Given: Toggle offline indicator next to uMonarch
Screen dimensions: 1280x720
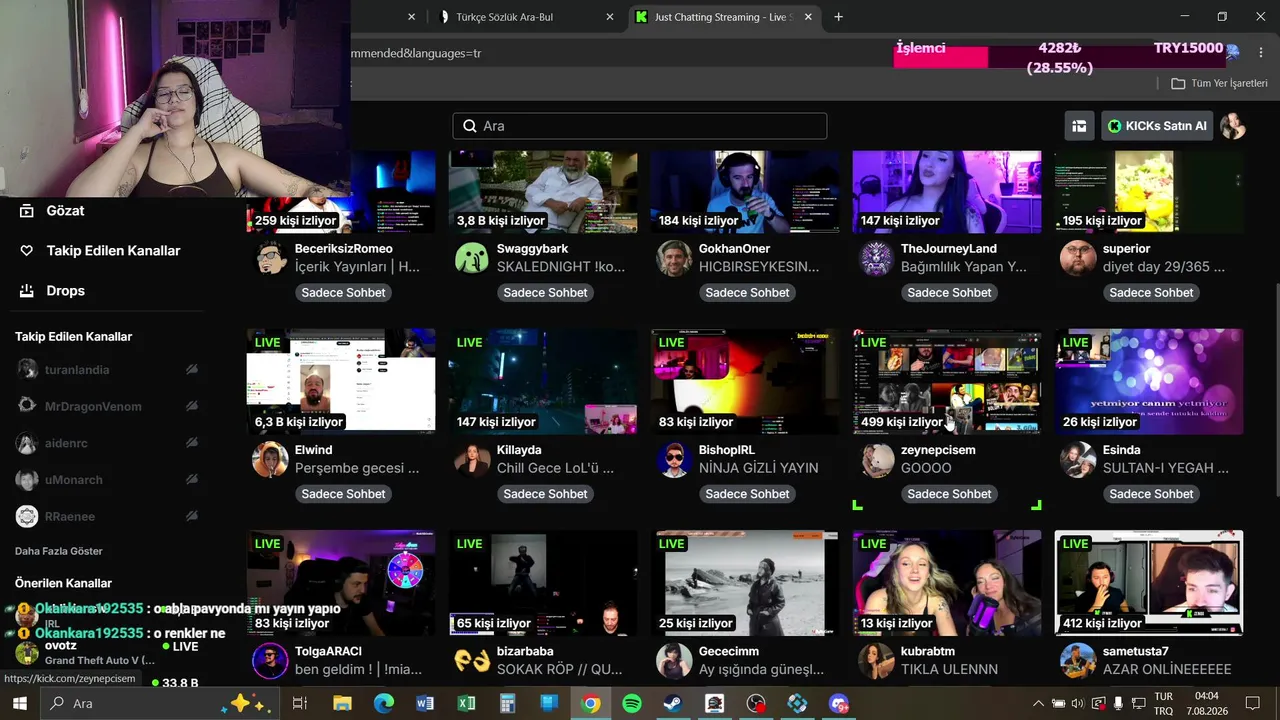Looking at the screenshot, I should pos(191,480).
